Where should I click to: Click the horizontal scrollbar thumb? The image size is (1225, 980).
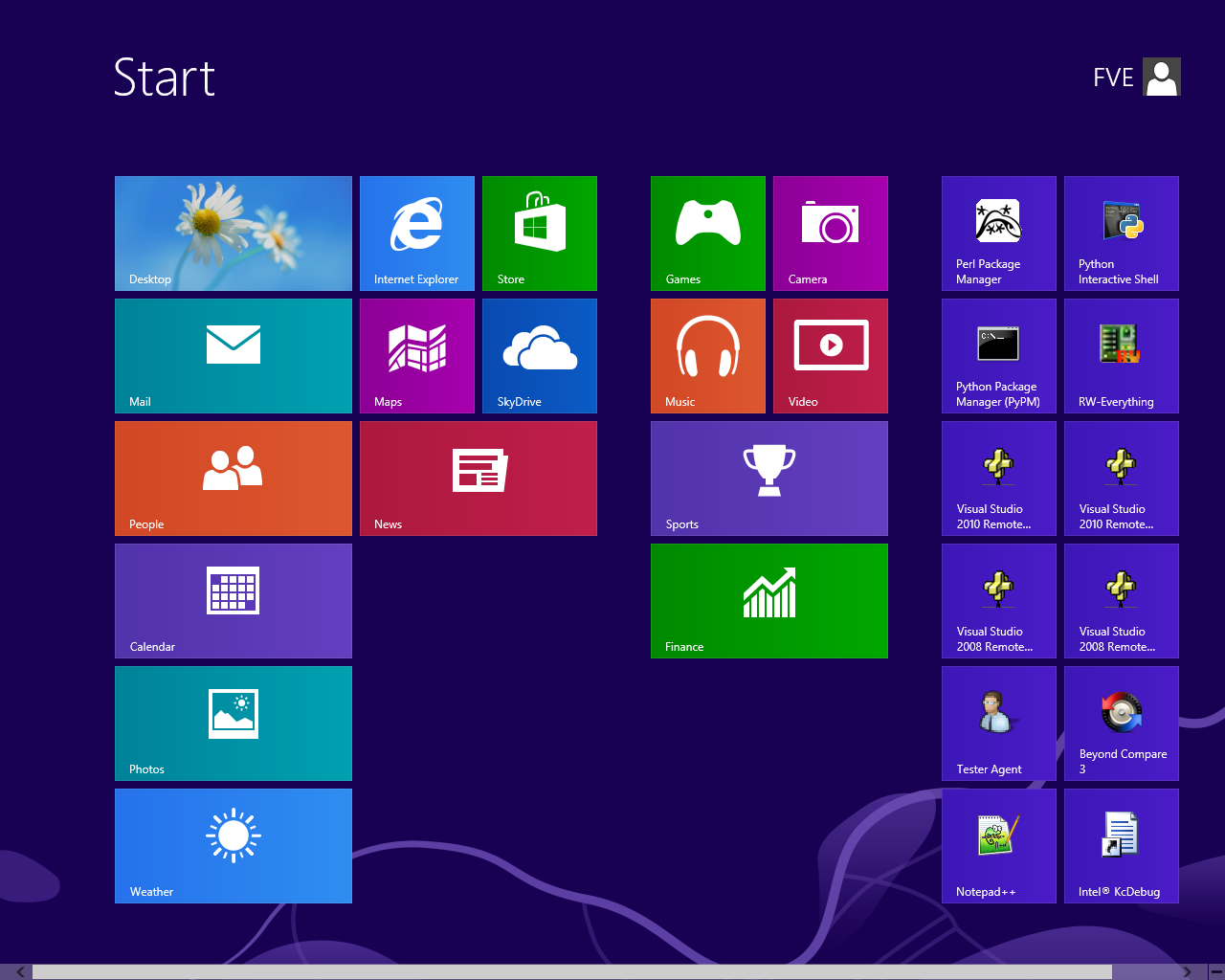[572, 972]
